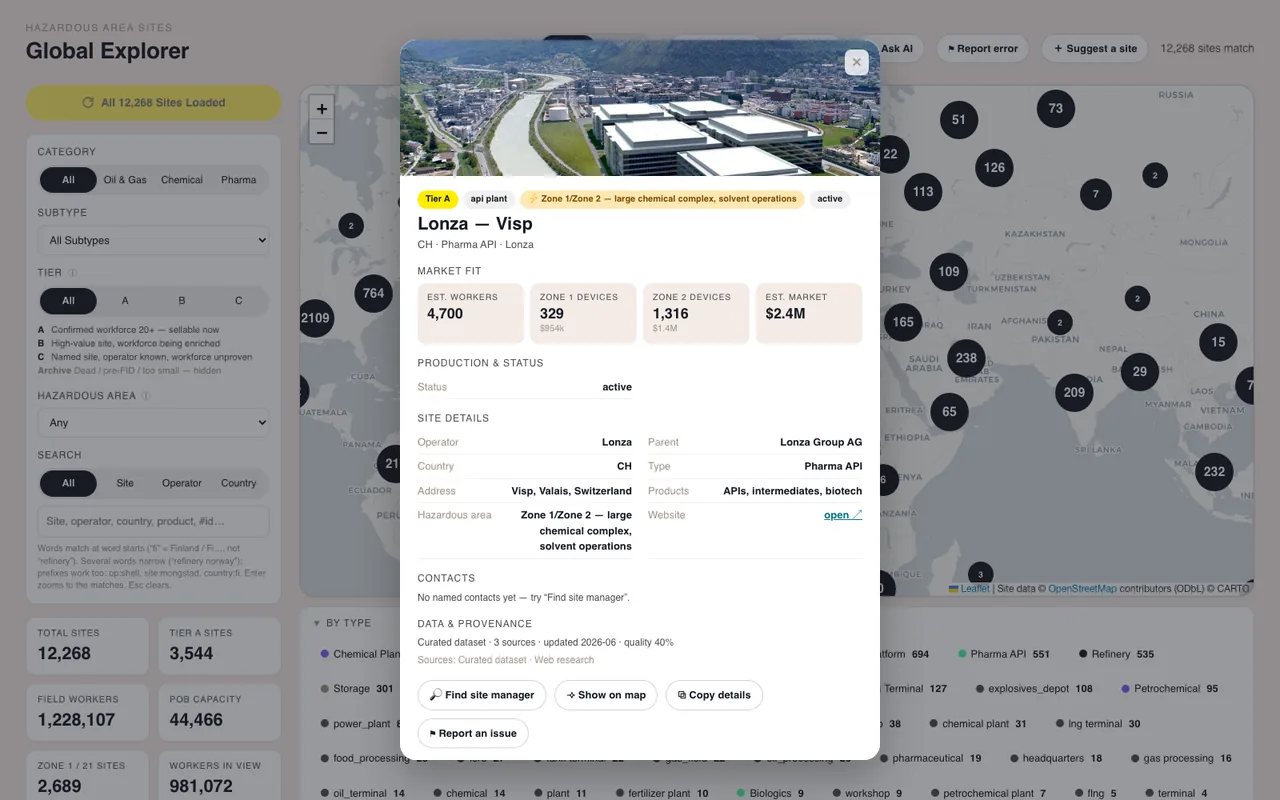Select Country search scope
Viewport: 1280px width, 800px height.
coord(239,483)
